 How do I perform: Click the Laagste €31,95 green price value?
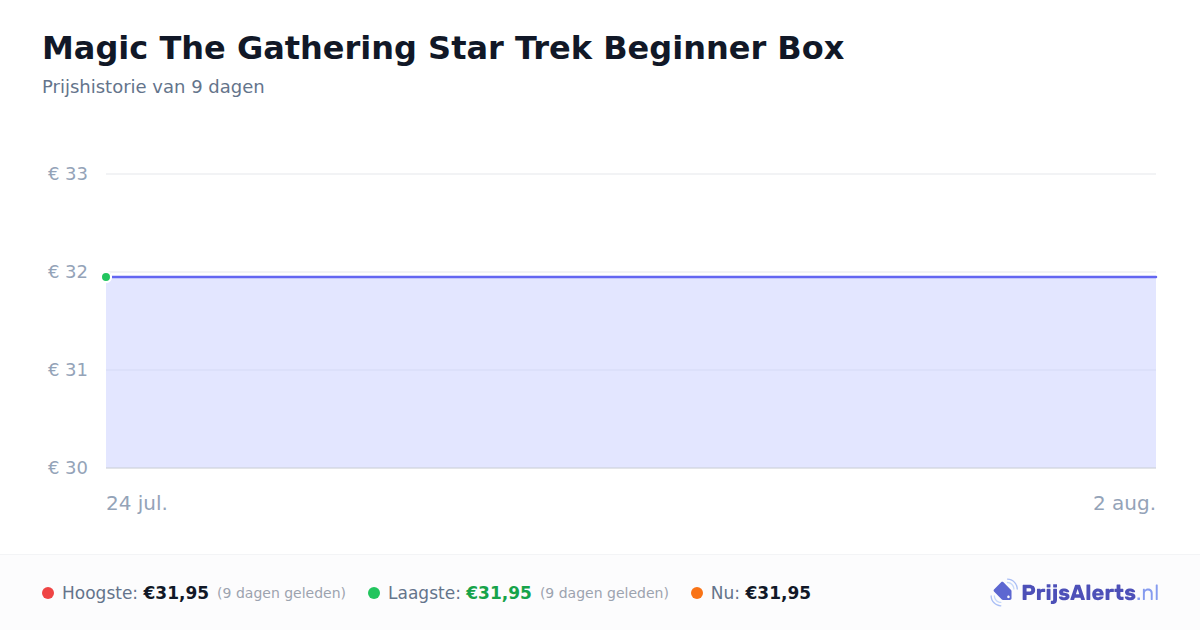(499, 593)
